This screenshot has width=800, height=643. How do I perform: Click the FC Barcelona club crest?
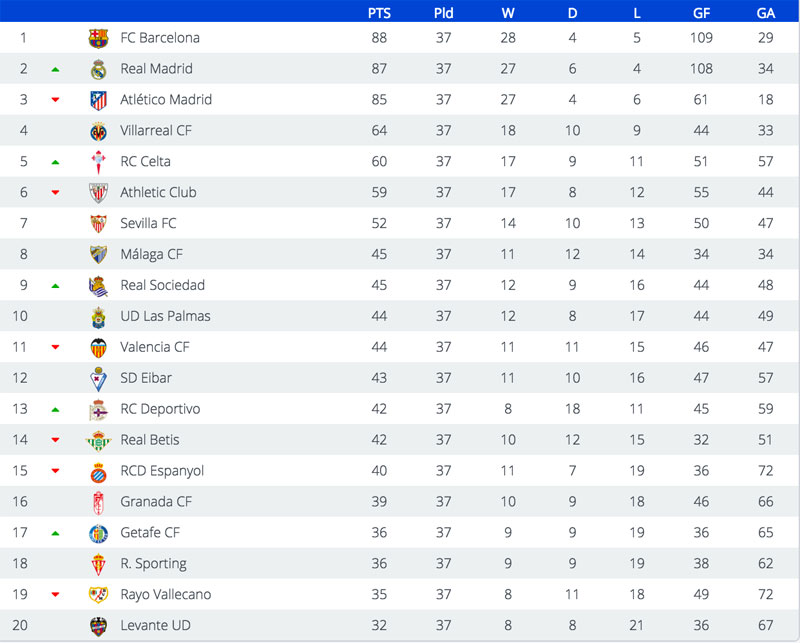point(98,38)
